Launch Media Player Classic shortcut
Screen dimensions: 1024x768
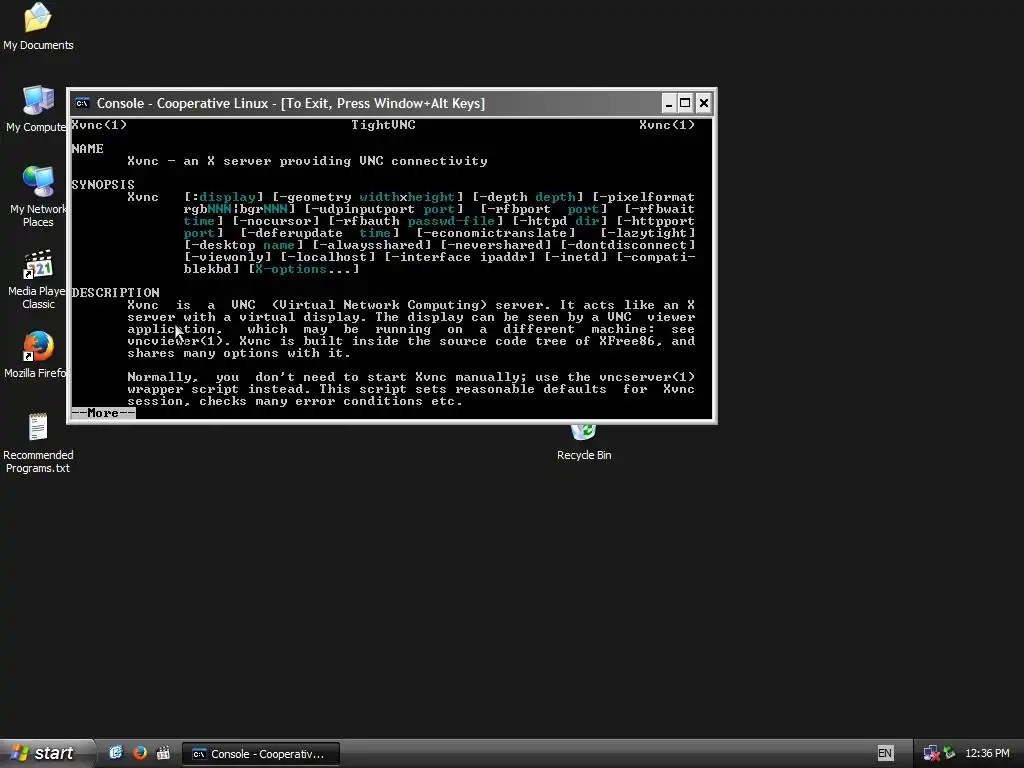coord(38,279)
